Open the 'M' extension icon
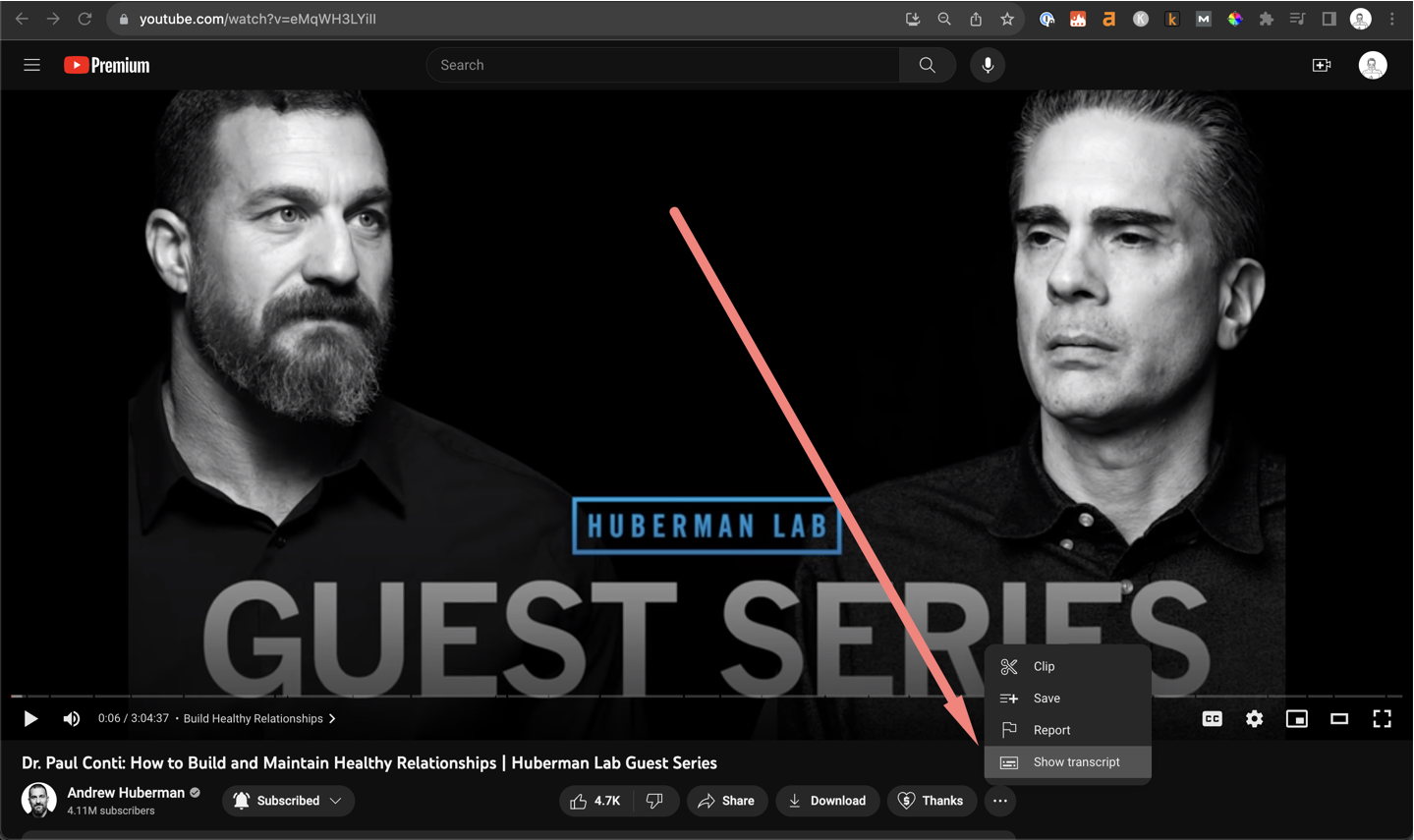Image resolution: width=1414 pixels, height=840 pixels. [1203, 19]
